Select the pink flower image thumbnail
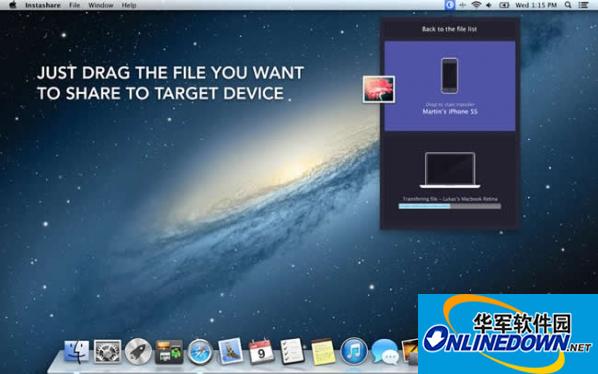 tap(379, 89)
